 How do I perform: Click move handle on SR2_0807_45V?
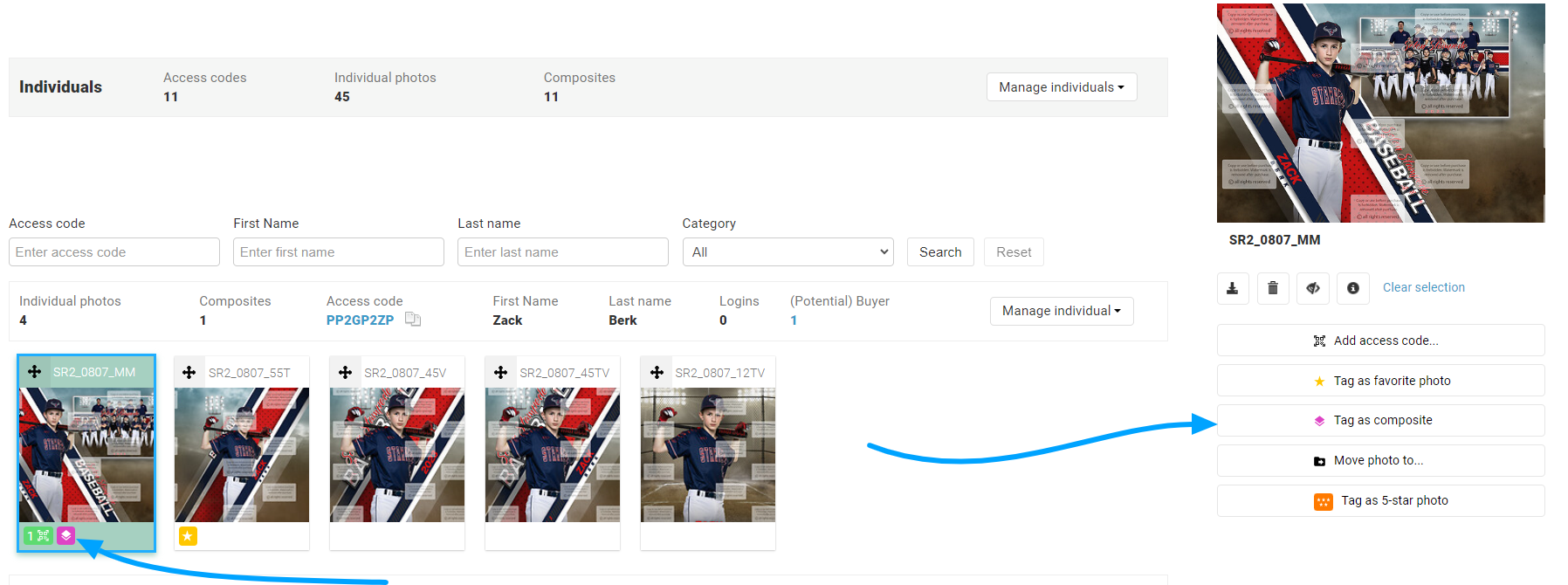pos(345,373)
